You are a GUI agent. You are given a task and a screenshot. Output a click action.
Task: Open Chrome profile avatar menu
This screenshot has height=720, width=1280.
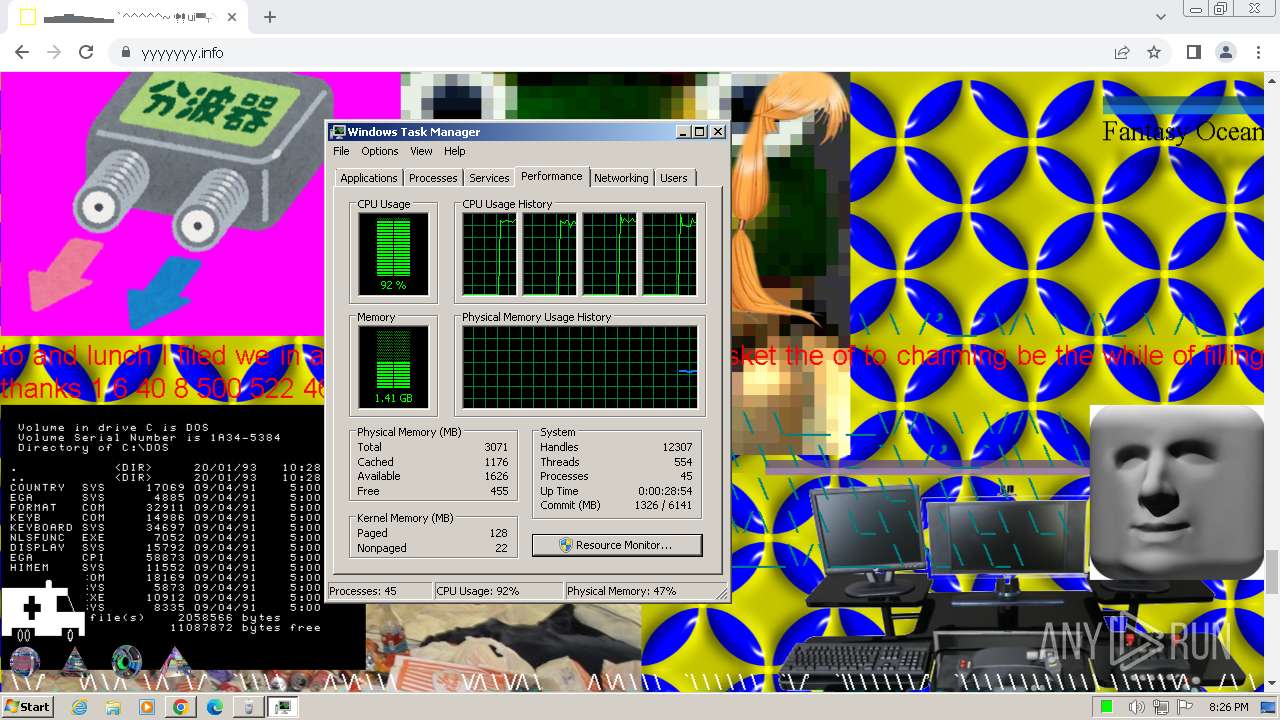(1225, 52)
